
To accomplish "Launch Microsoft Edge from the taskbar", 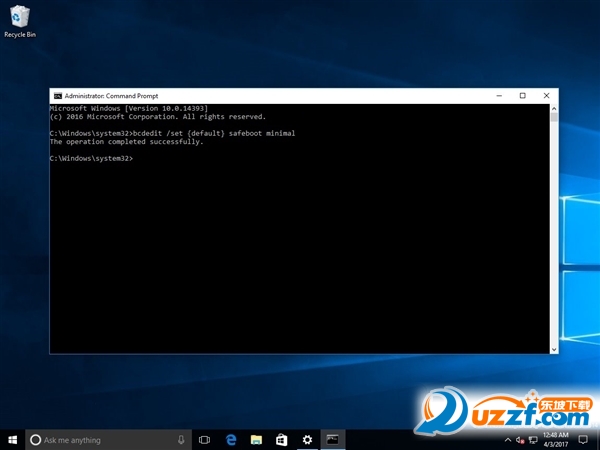I will point(231,440).
